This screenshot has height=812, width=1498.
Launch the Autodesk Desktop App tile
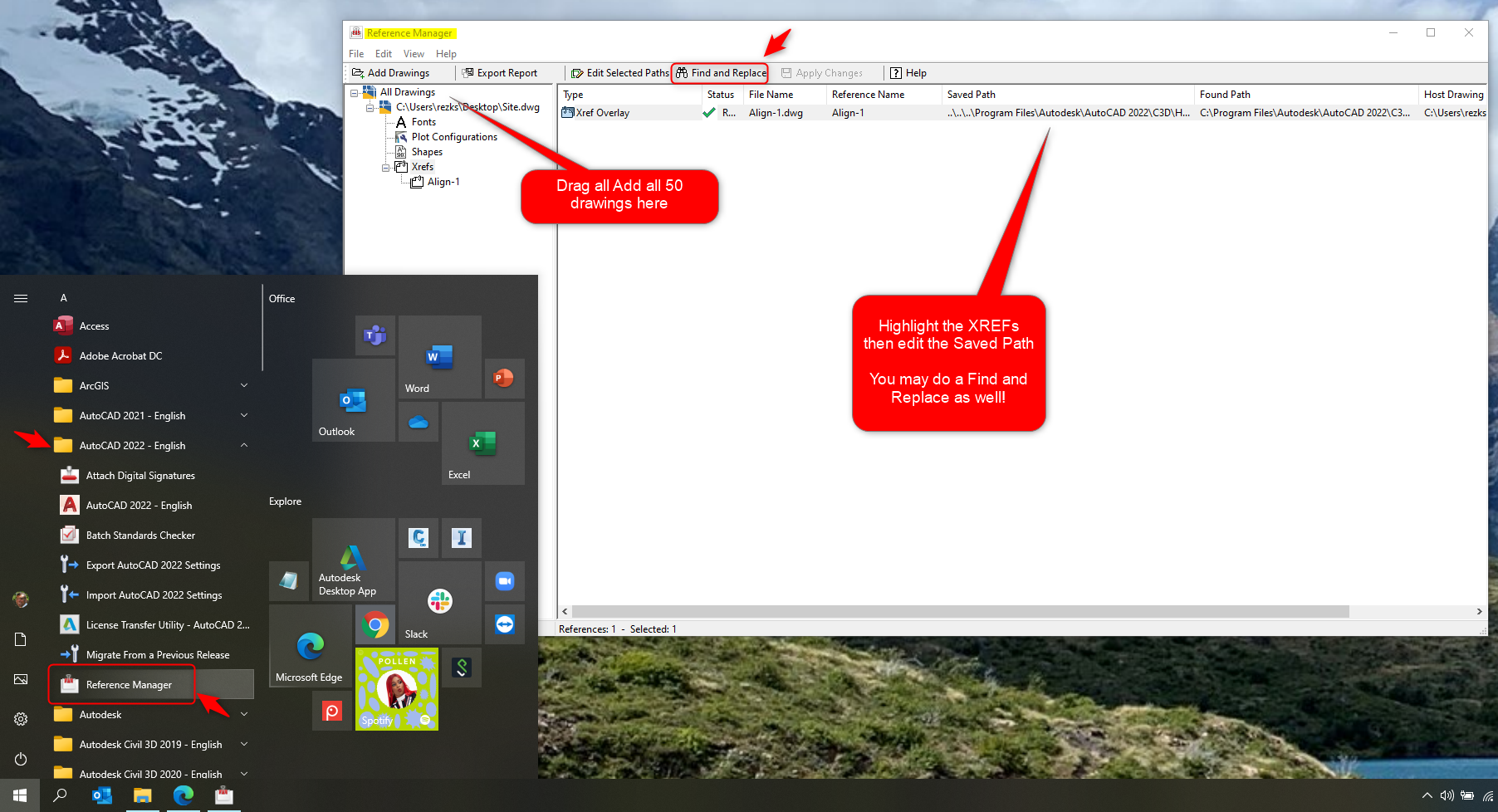pyautogui.click(x=352, y=558)
